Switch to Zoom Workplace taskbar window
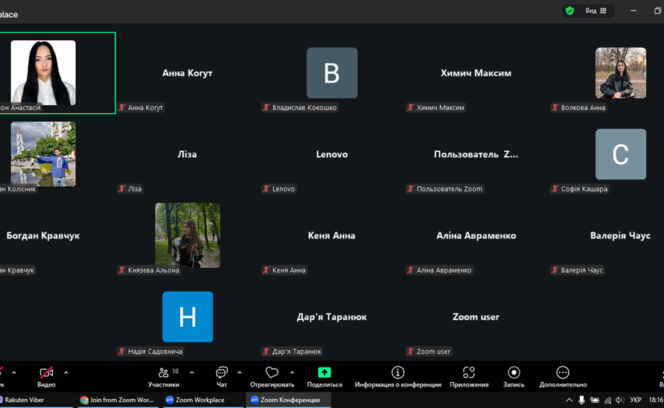The image size is (664, 408). (x=195, y=400)
